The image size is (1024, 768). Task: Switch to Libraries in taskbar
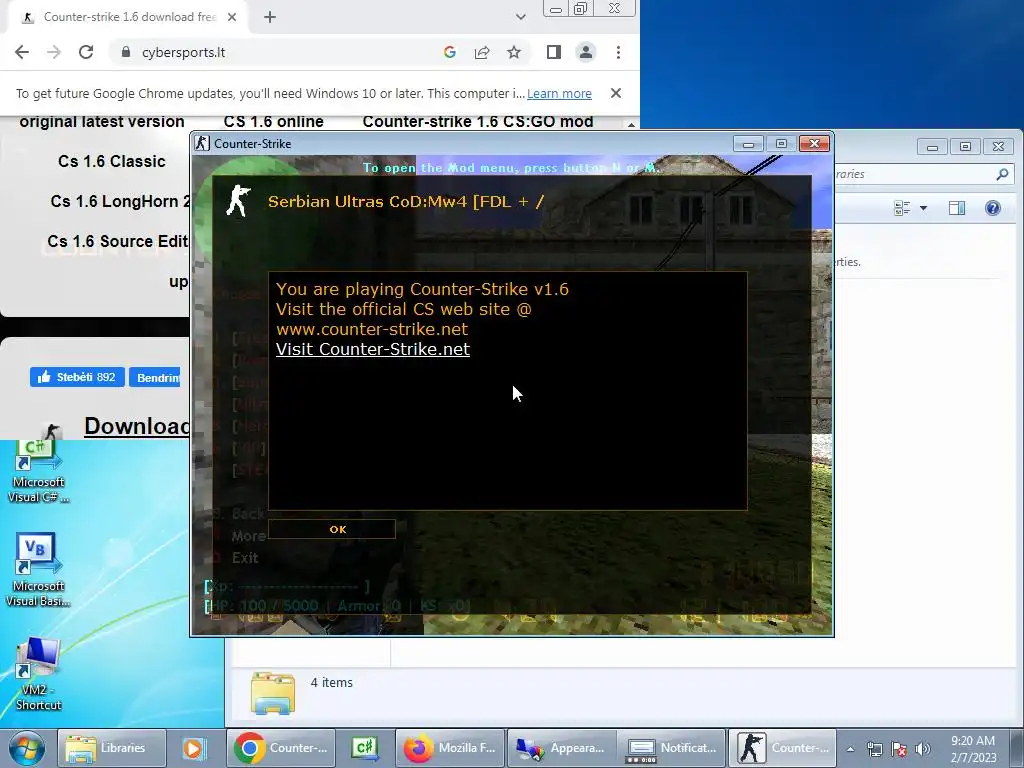tap(111, 748)
